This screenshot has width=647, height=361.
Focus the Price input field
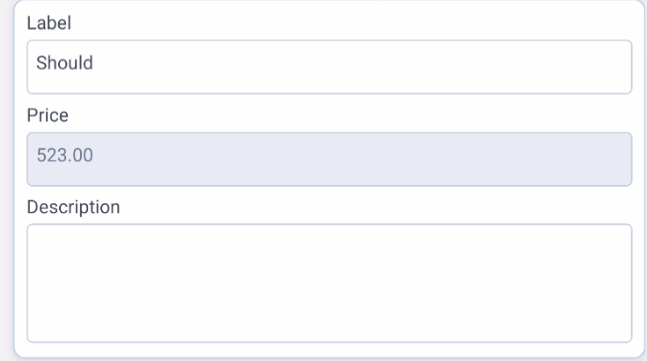click(329, 159)
